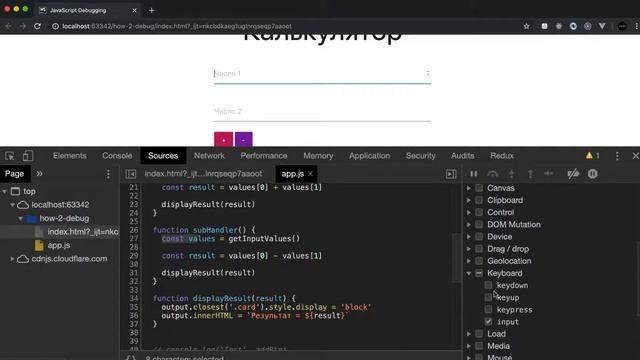Step over next function call icon
The height and width of the screenshot is (360, 640).
click(x=493, y=174)
